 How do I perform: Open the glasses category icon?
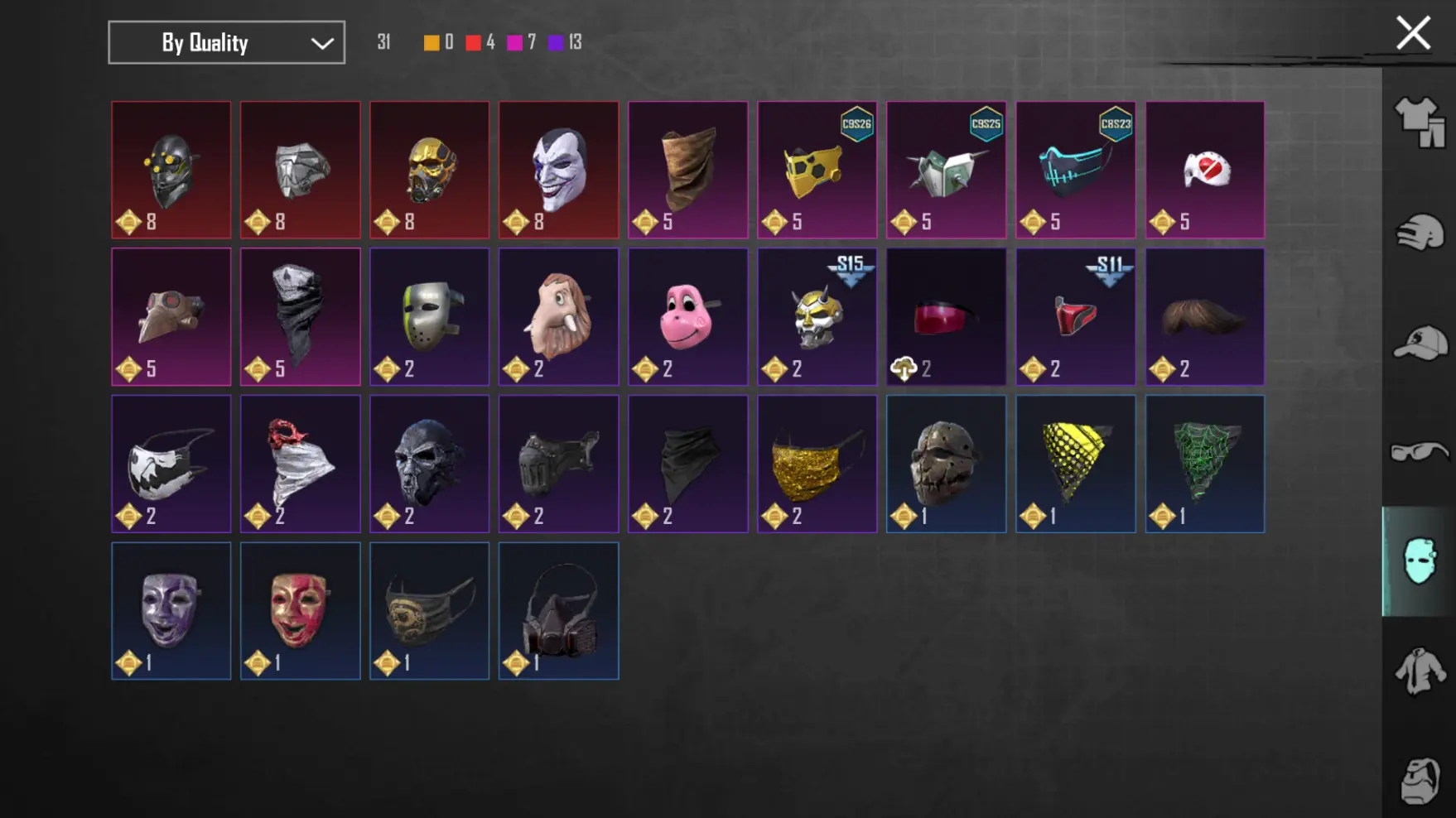pyautogui.click(x=1420, y=451)
